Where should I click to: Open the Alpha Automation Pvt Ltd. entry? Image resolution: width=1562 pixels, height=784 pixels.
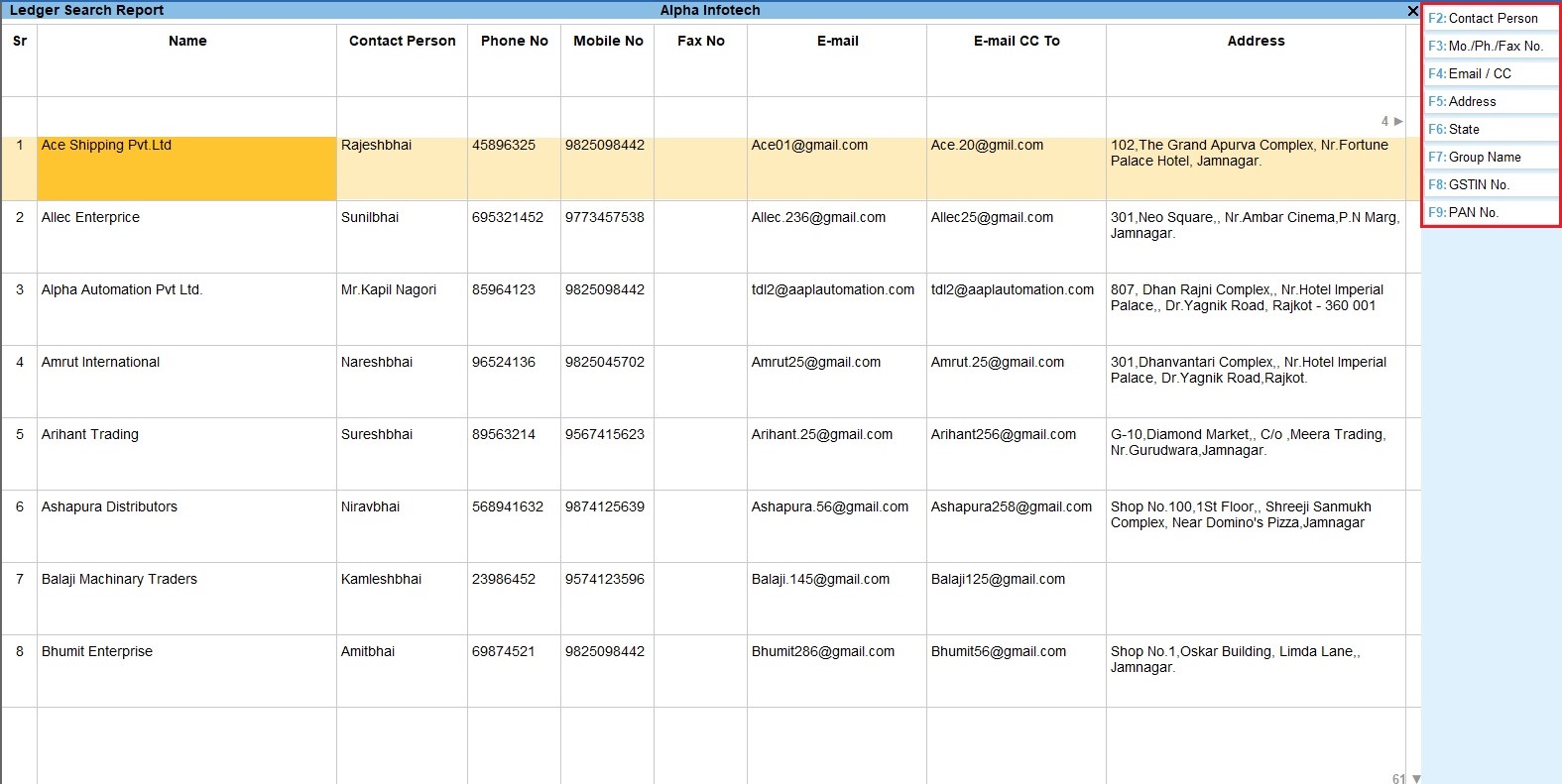(121, 289)
